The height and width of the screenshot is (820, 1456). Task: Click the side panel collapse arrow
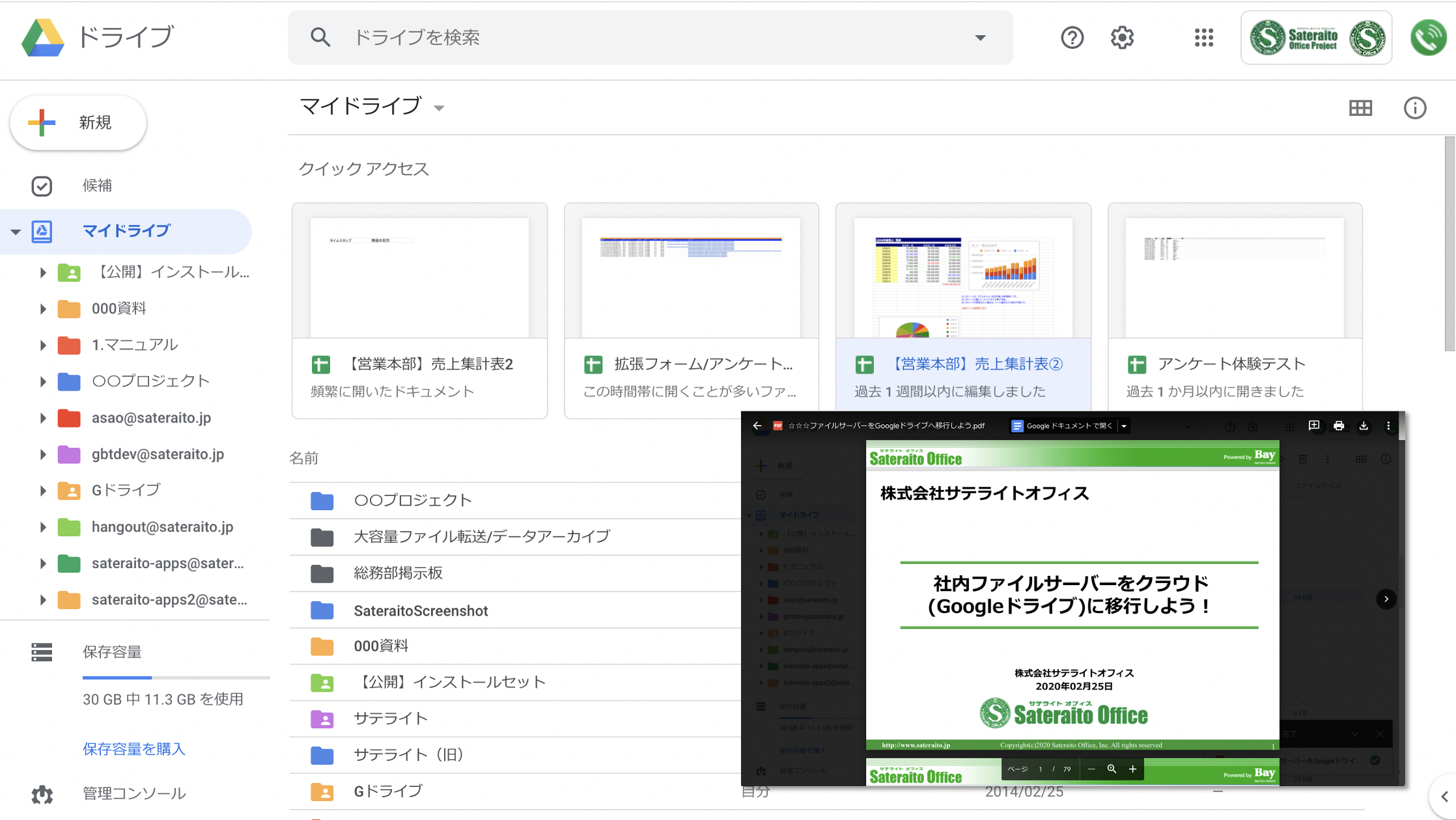pyautogui.click(x=1444, y=797)
